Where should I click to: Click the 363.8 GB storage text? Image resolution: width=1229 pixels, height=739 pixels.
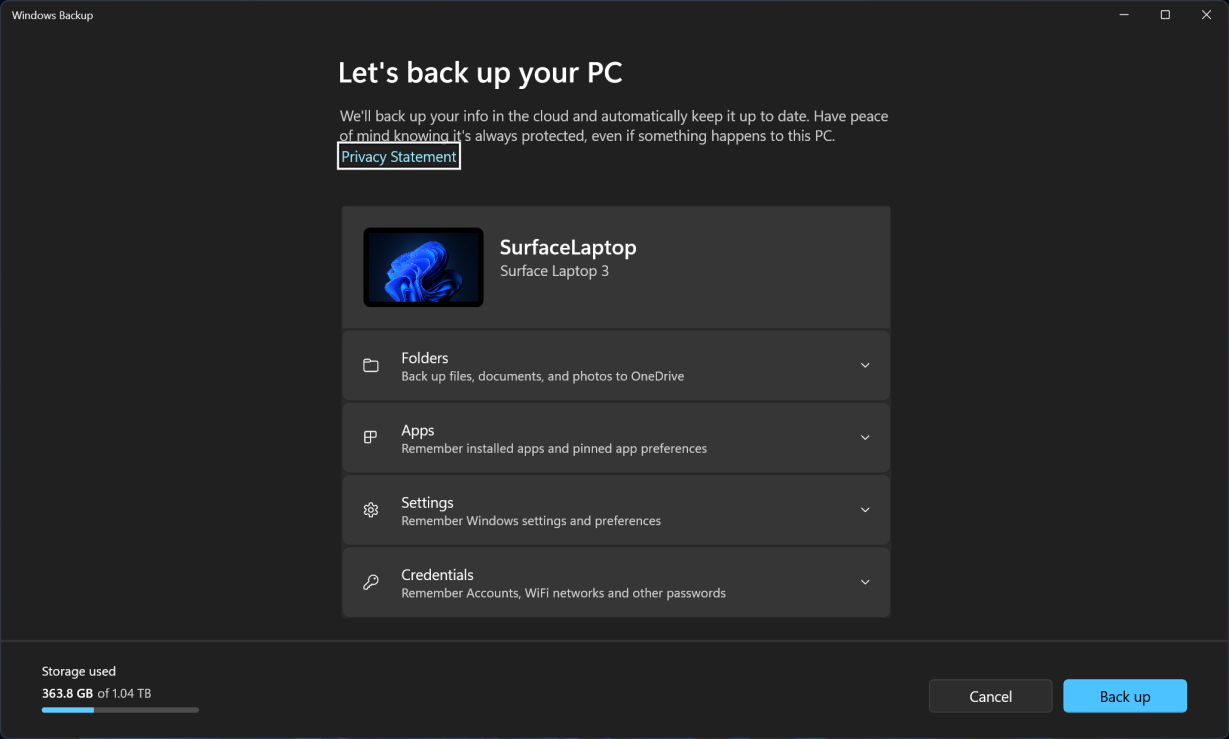tap(64, 692)
